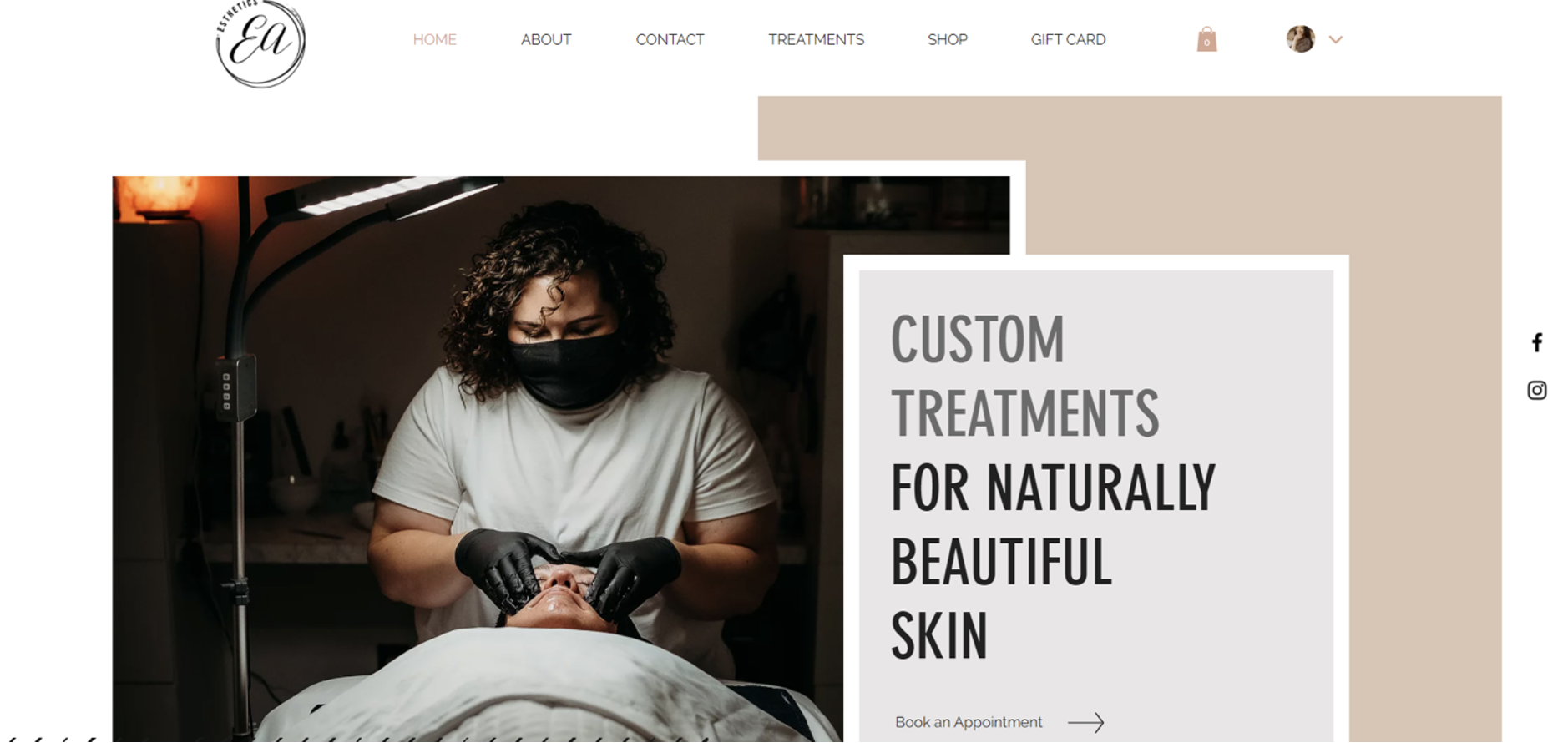Open the Facebook social icon
The height and width of the screenshot is (743, 1568).
[1536, 342]
